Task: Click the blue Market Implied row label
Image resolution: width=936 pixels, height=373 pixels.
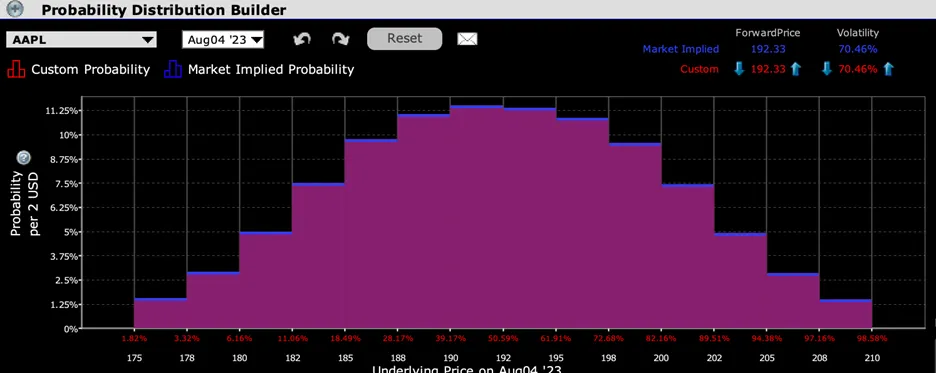Action: [x=681, y=50]
